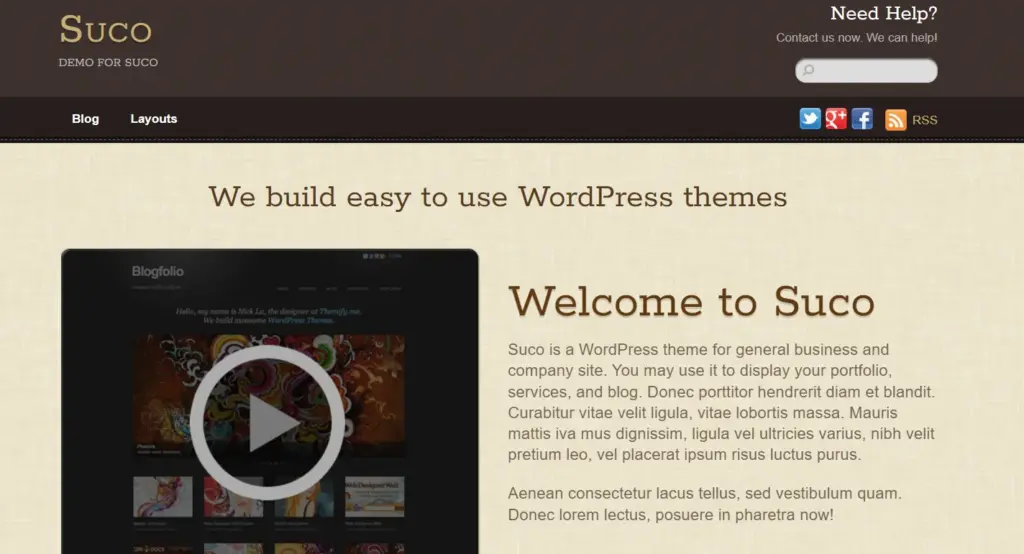Click the Suco site title
The height and width of the screenshot is (554, 1024).
click(106, 30)
